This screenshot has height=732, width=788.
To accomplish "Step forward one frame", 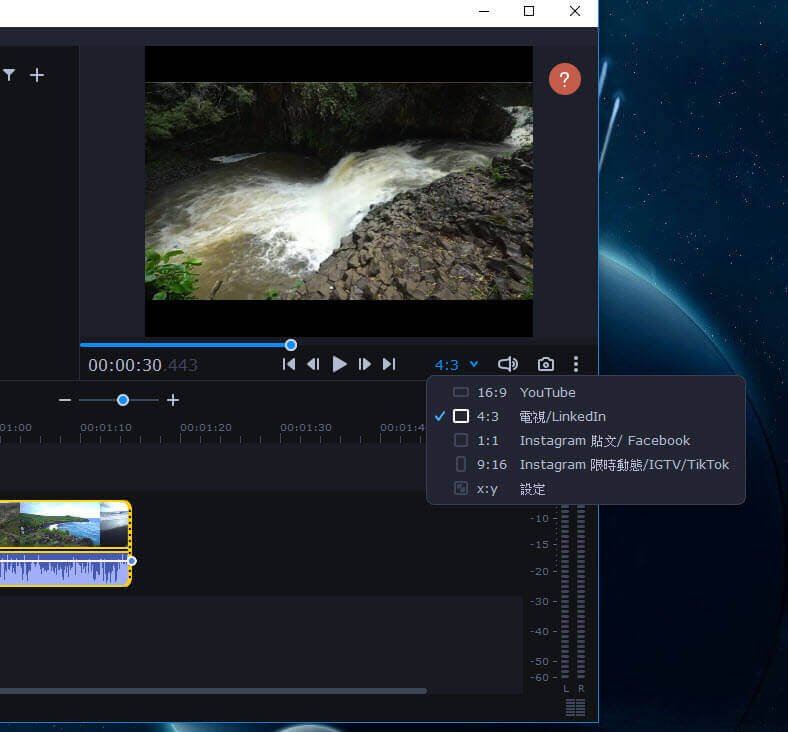I will [364, 364].
